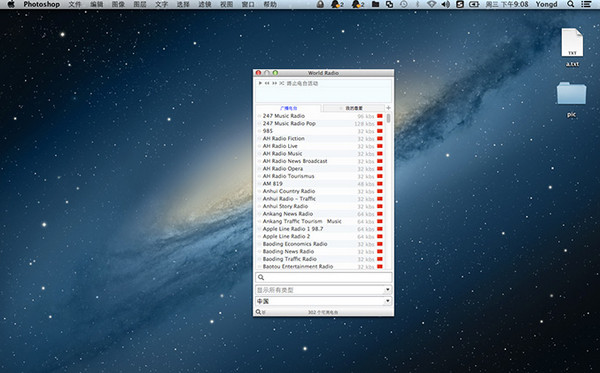Click the red flag on AH Radio Opera row

click(x=380, y=169)
